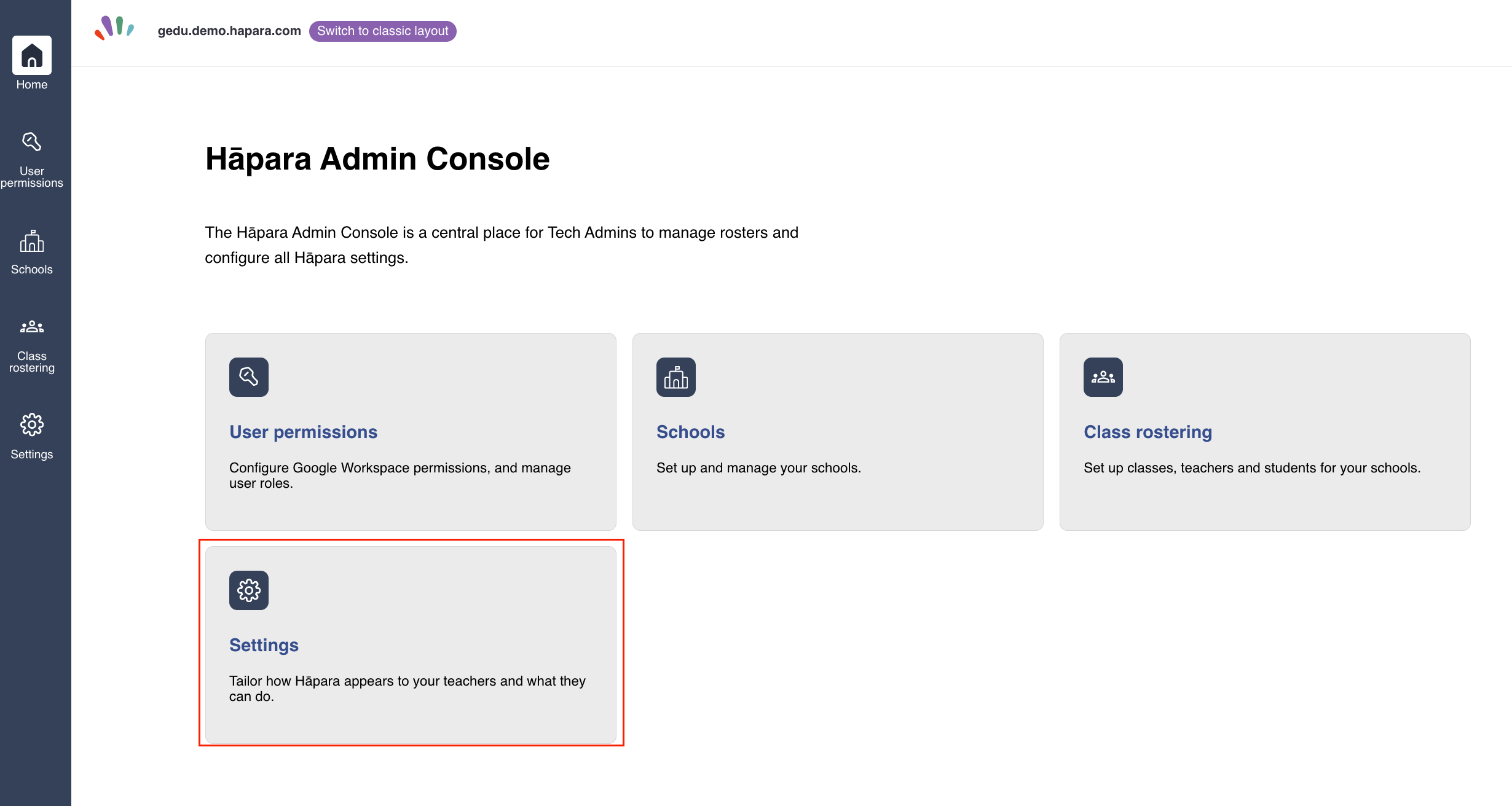Select Schools label in sidebar
The height and width of the screenshot is (806, 1512).
(x=32, y=270)
